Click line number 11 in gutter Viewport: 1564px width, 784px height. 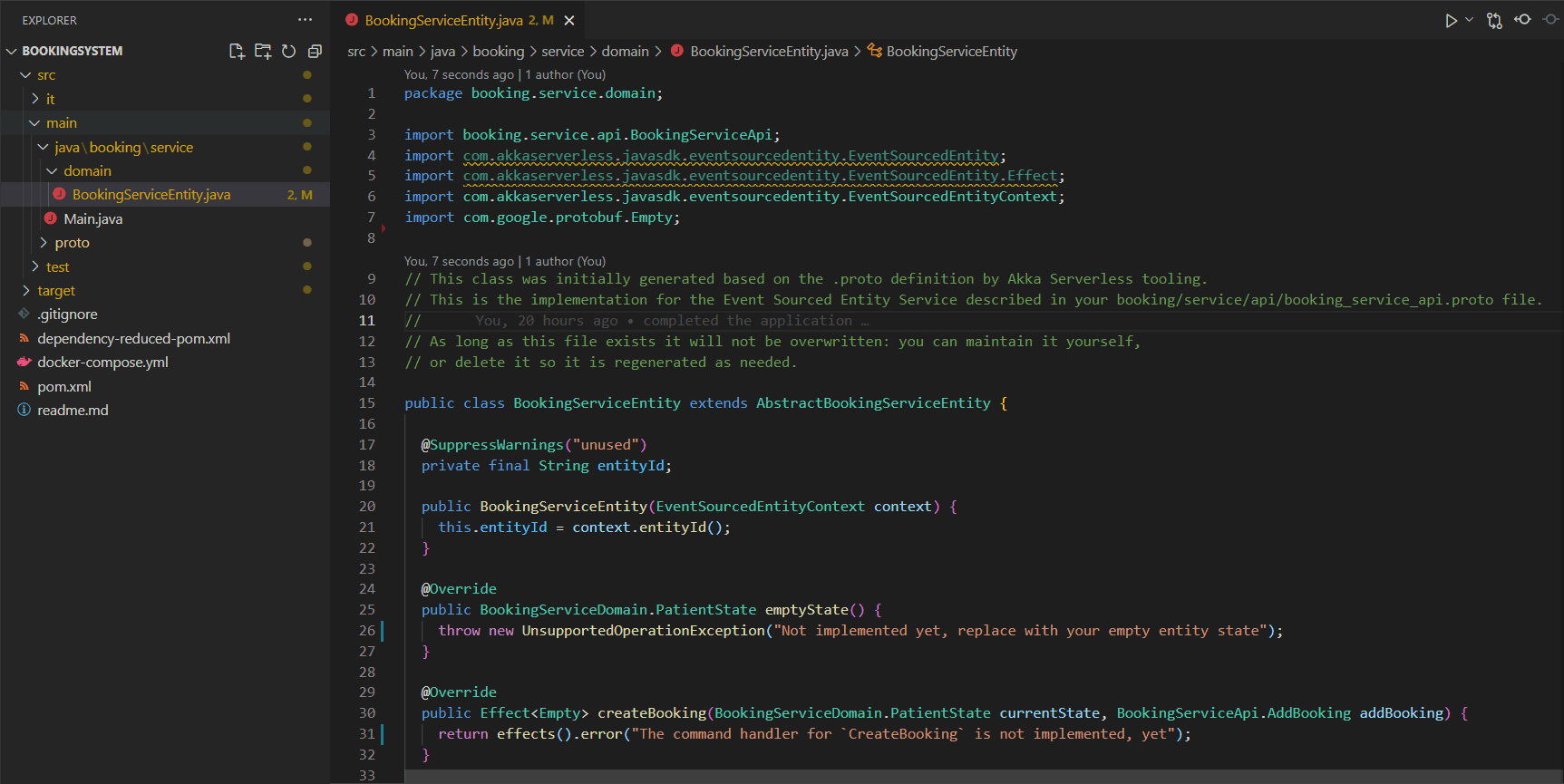tap(367, 321)
